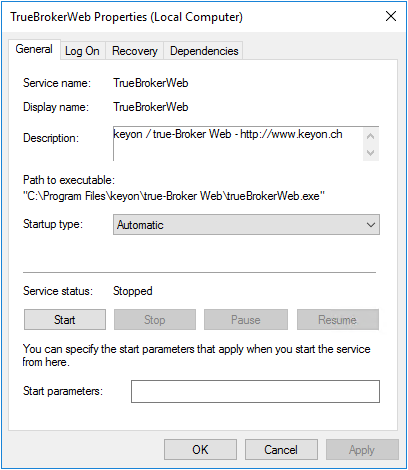Click the Start parameters input field
Viewport: 408px width, 470px height.
pyautogui.click(x=255, y=391)
